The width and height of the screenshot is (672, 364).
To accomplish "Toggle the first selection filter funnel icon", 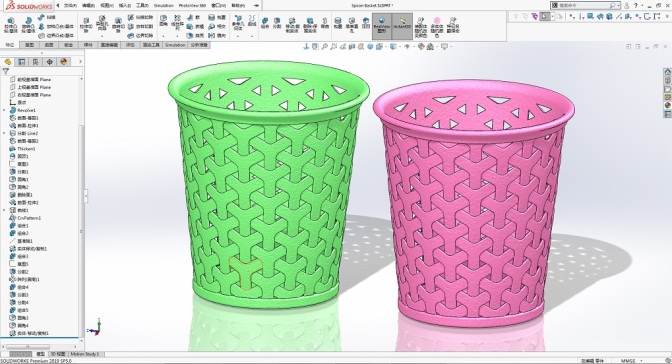I will (516, 16).
